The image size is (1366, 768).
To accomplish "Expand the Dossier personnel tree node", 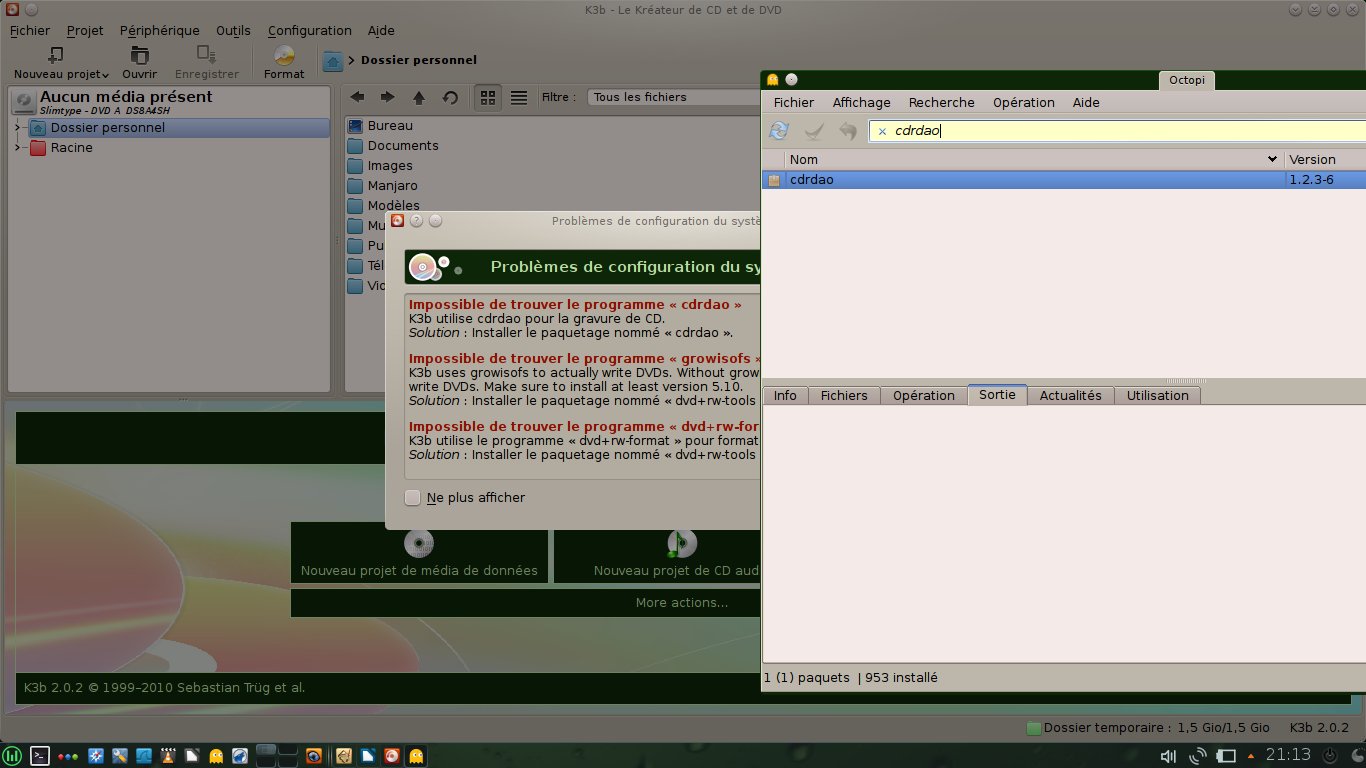I will click(17, 127).
